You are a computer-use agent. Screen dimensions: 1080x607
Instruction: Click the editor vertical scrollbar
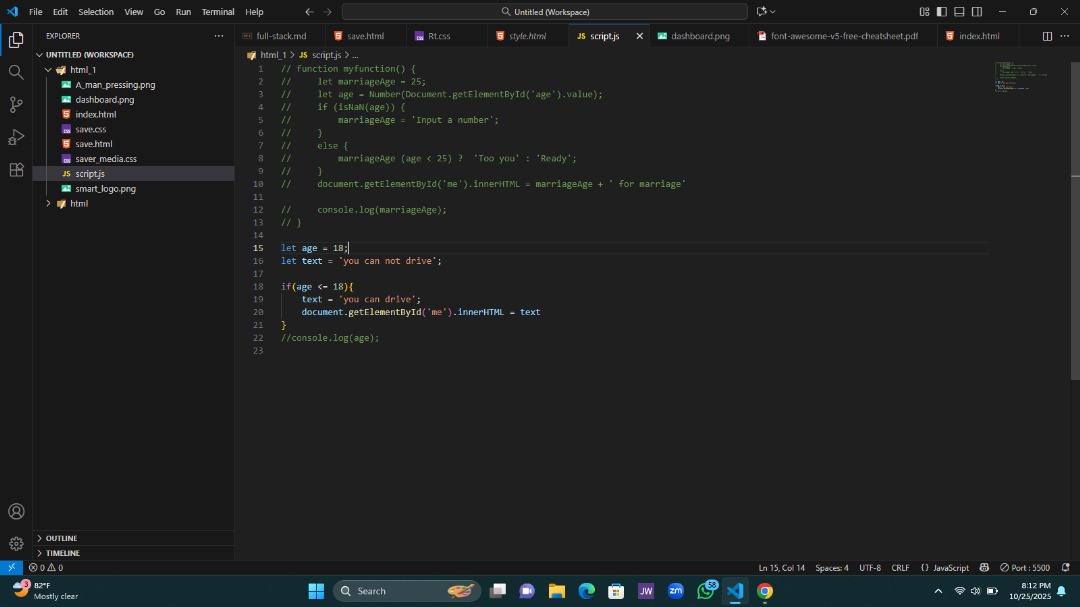(1075, 220)
